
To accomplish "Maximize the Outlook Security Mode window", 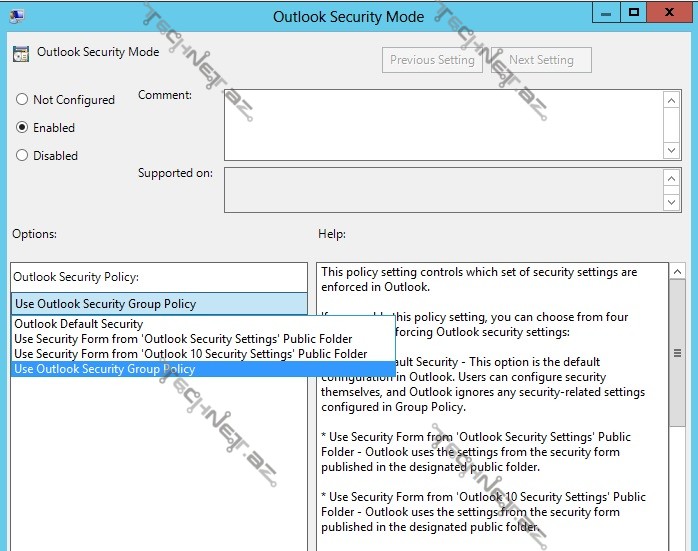I will 632,13.
